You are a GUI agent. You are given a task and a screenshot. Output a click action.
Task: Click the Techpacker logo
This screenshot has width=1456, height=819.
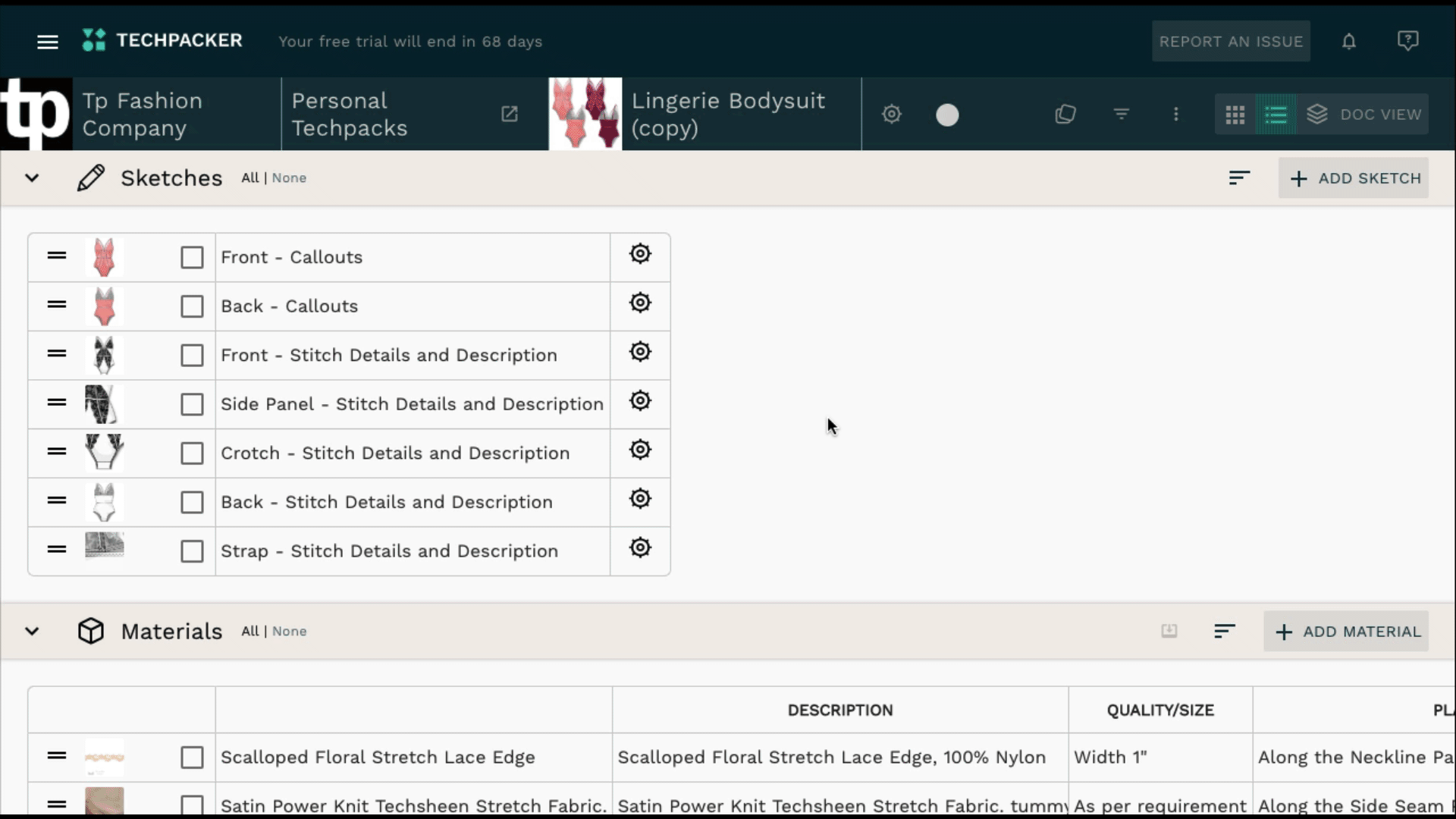[x=162, y=40]
